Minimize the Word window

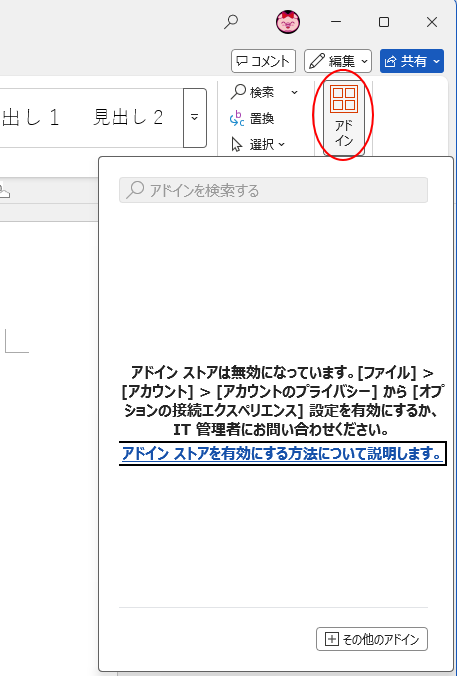[337, 22]
